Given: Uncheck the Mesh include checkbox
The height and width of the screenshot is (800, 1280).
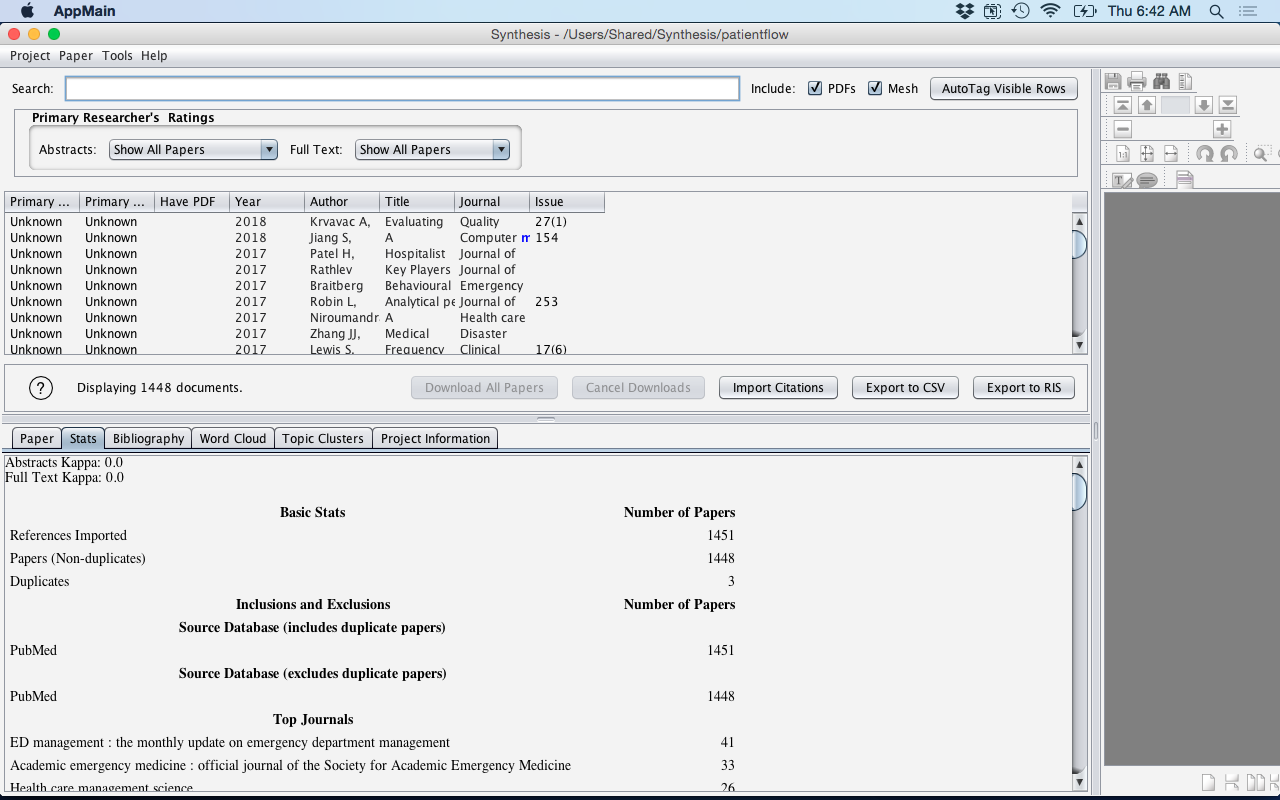Looking at the screenshot, I should point(875,88).
